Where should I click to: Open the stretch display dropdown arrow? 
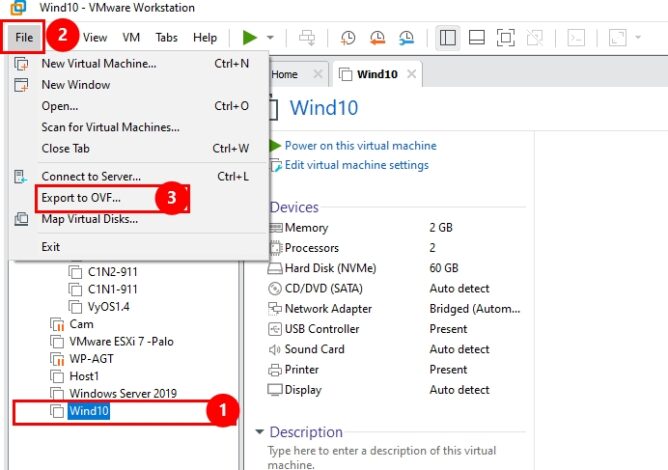point(638,37)
